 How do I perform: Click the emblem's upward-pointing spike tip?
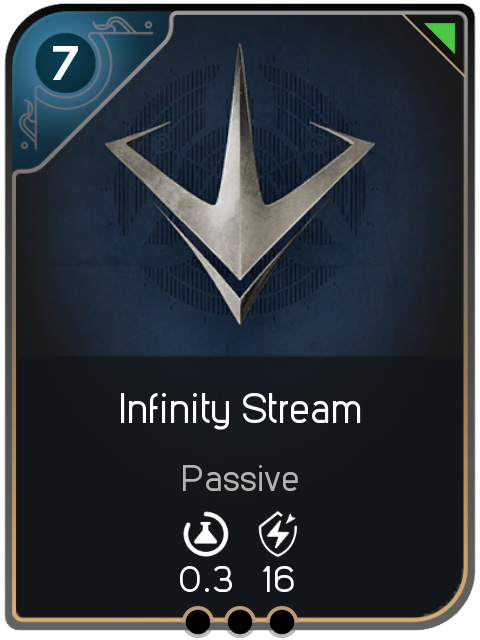pyautogui.click(x=240, y=51)
